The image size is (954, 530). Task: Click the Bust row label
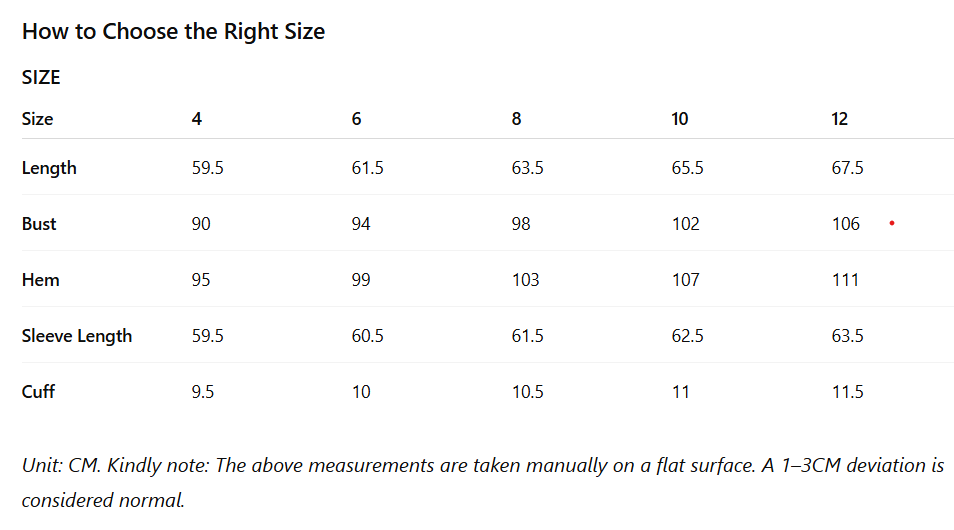[39, 224]
